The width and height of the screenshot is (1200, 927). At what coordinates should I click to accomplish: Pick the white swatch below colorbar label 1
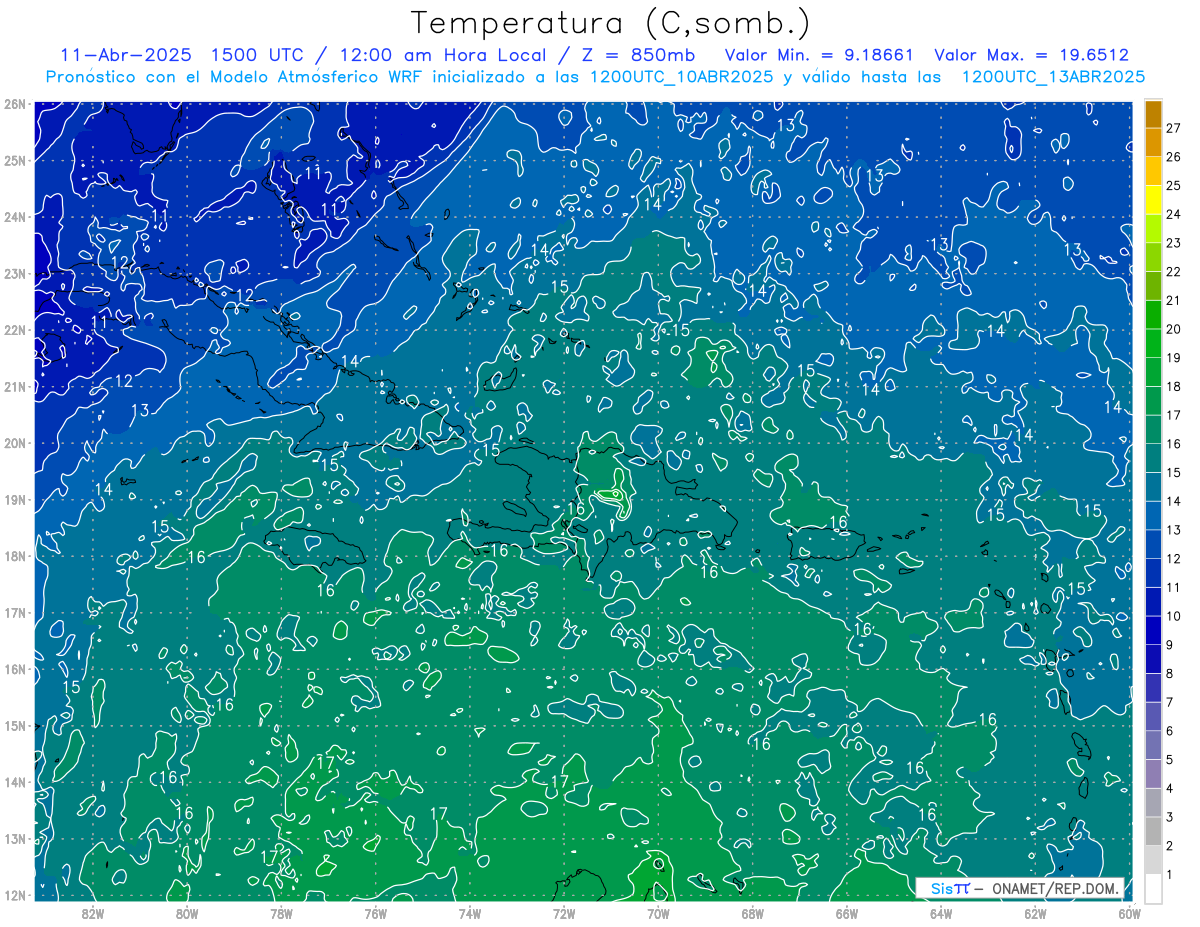pos(1153,888)
